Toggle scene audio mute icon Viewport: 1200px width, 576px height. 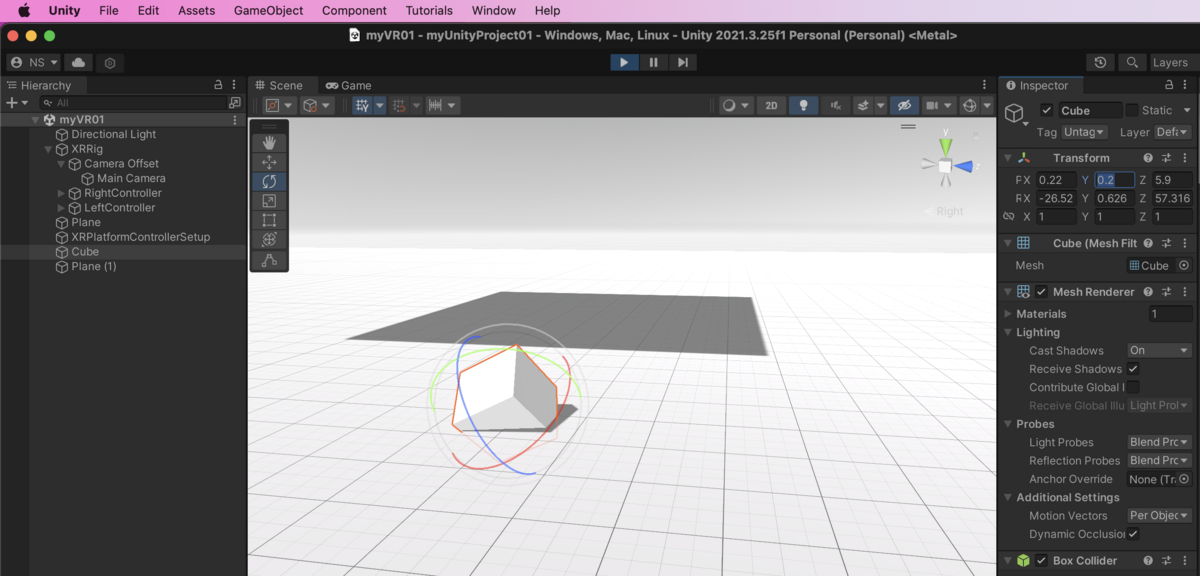tap(833, 105)
